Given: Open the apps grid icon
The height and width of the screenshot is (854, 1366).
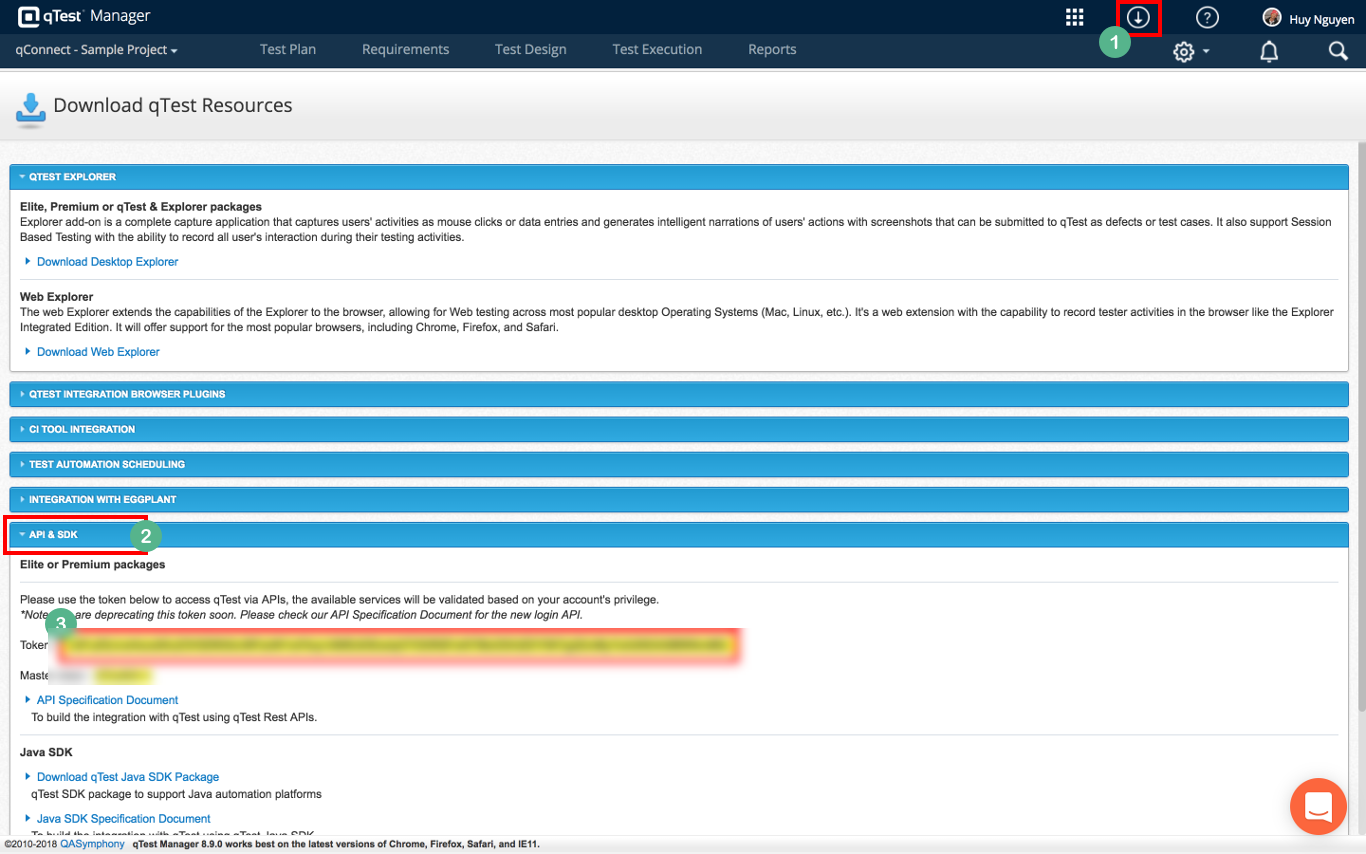Looking at the screenshot, I should click(x=1074, y=16).
